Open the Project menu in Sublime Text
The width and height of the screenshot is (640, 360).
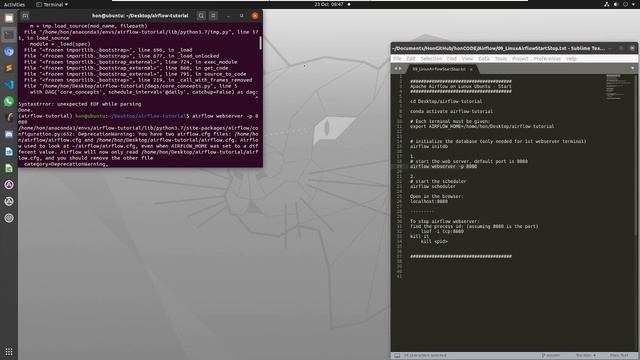point(520,59)
